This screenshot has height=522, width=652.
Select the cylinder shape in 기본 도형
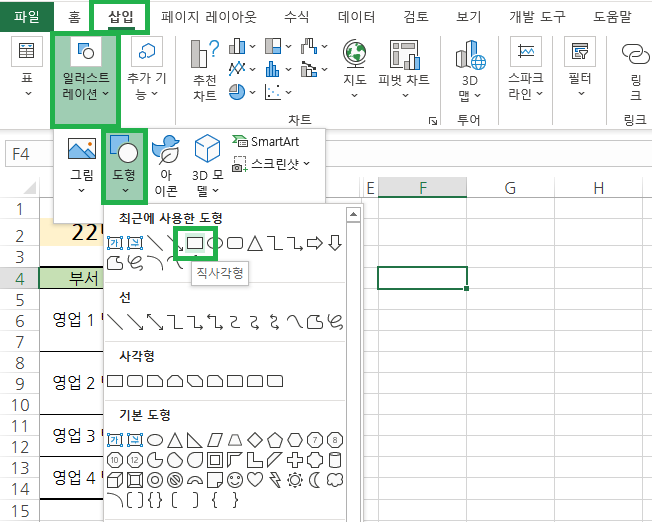pos(335,460)
